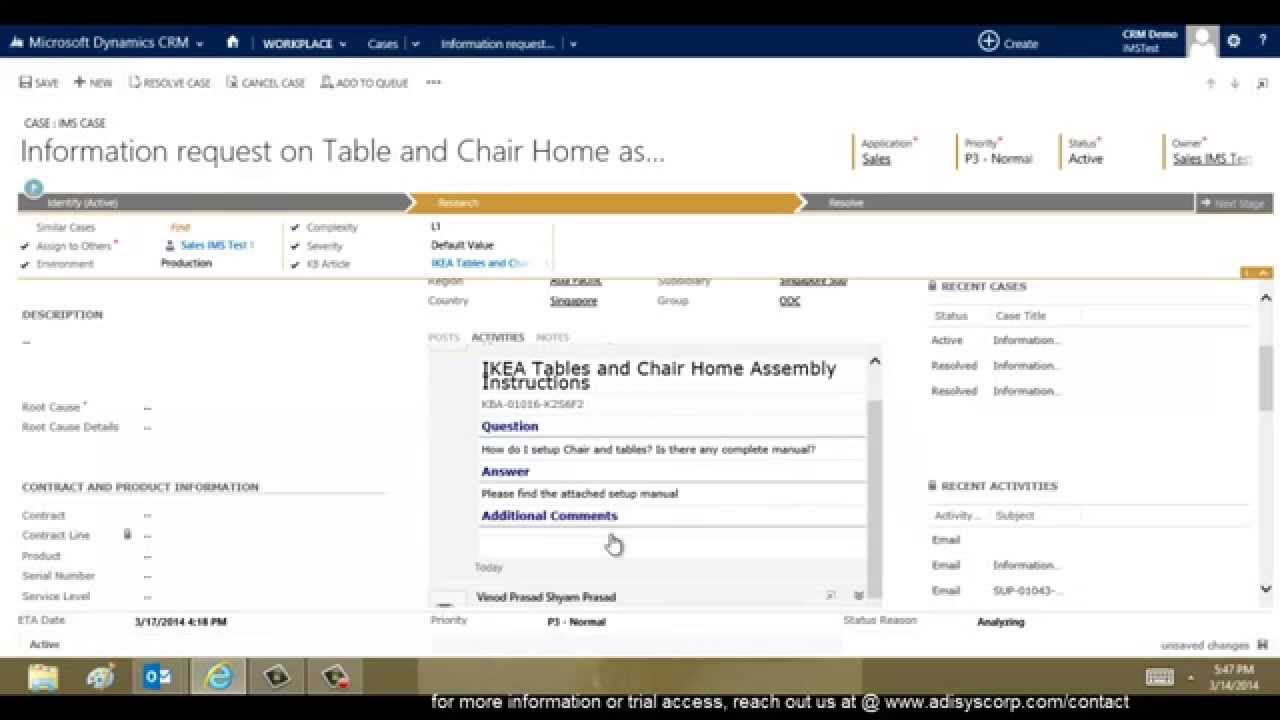Select the Identify (Active) process stage
Viewport: 1280px width, 720px height.
(212, 203)
